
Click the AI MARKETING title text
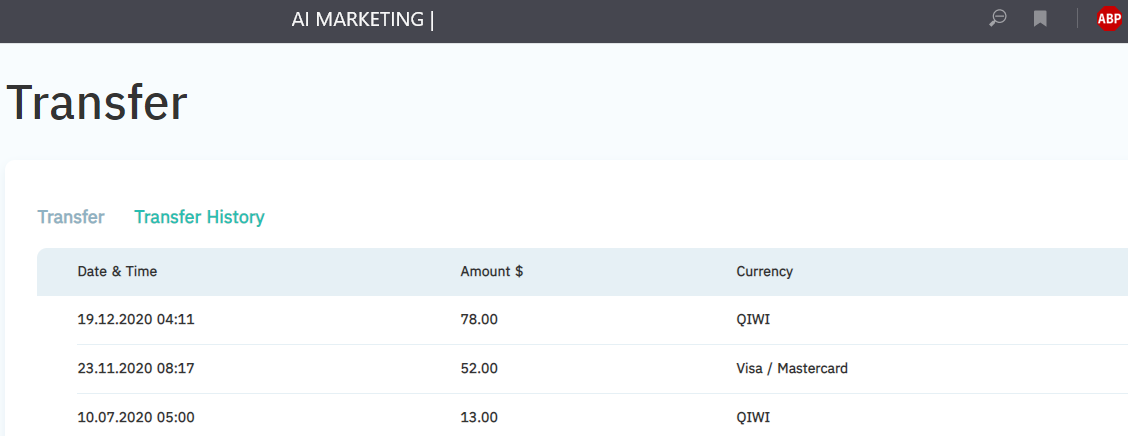pos(357,19)
